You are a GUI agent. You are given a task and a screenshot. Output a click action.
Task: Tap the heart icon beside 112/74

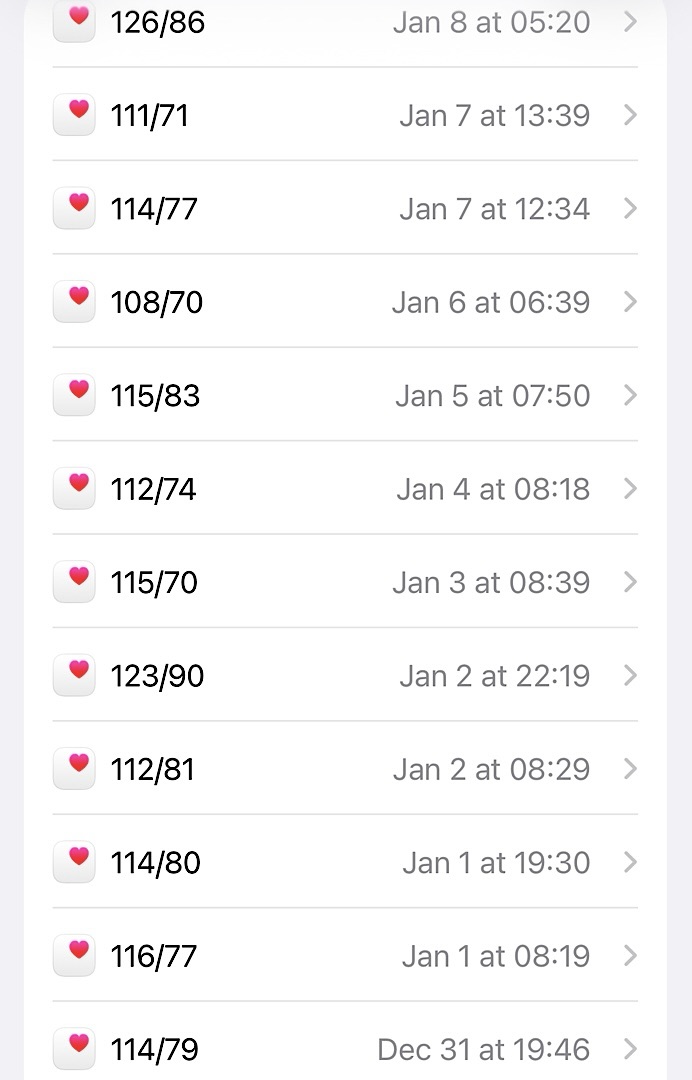(74, 489)
